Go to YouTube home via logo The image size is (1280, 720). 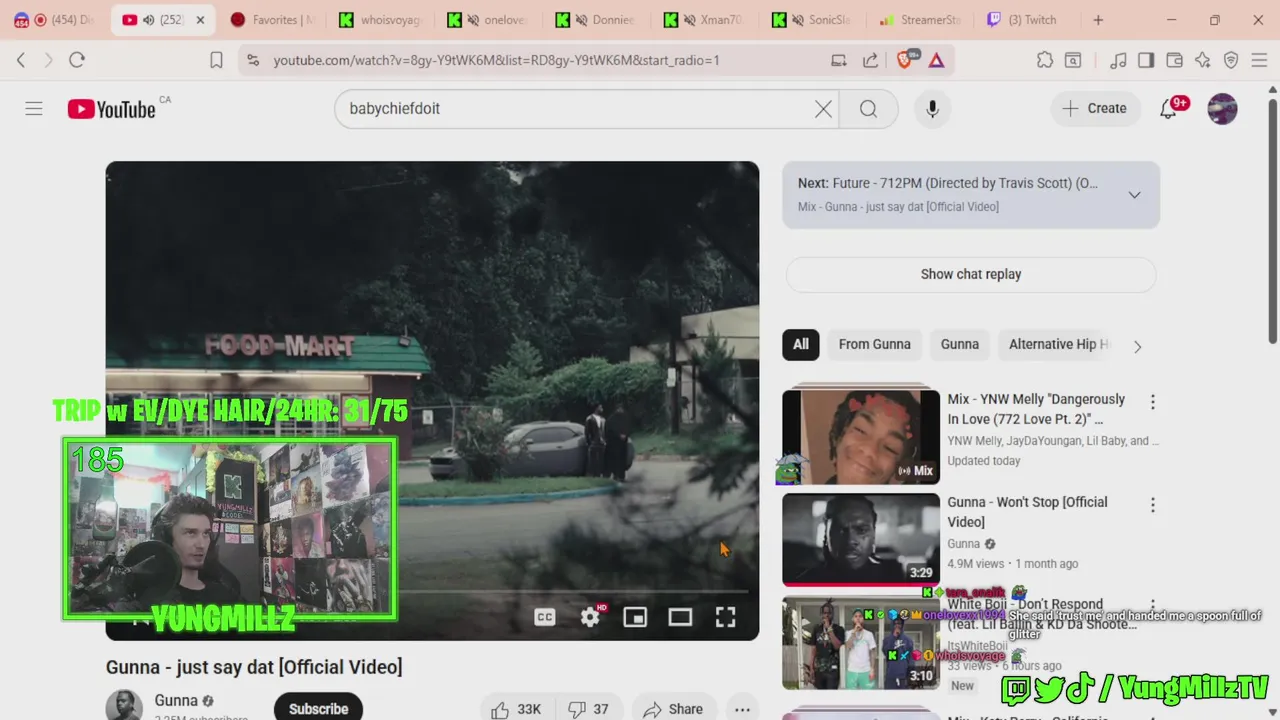point(112,109)
